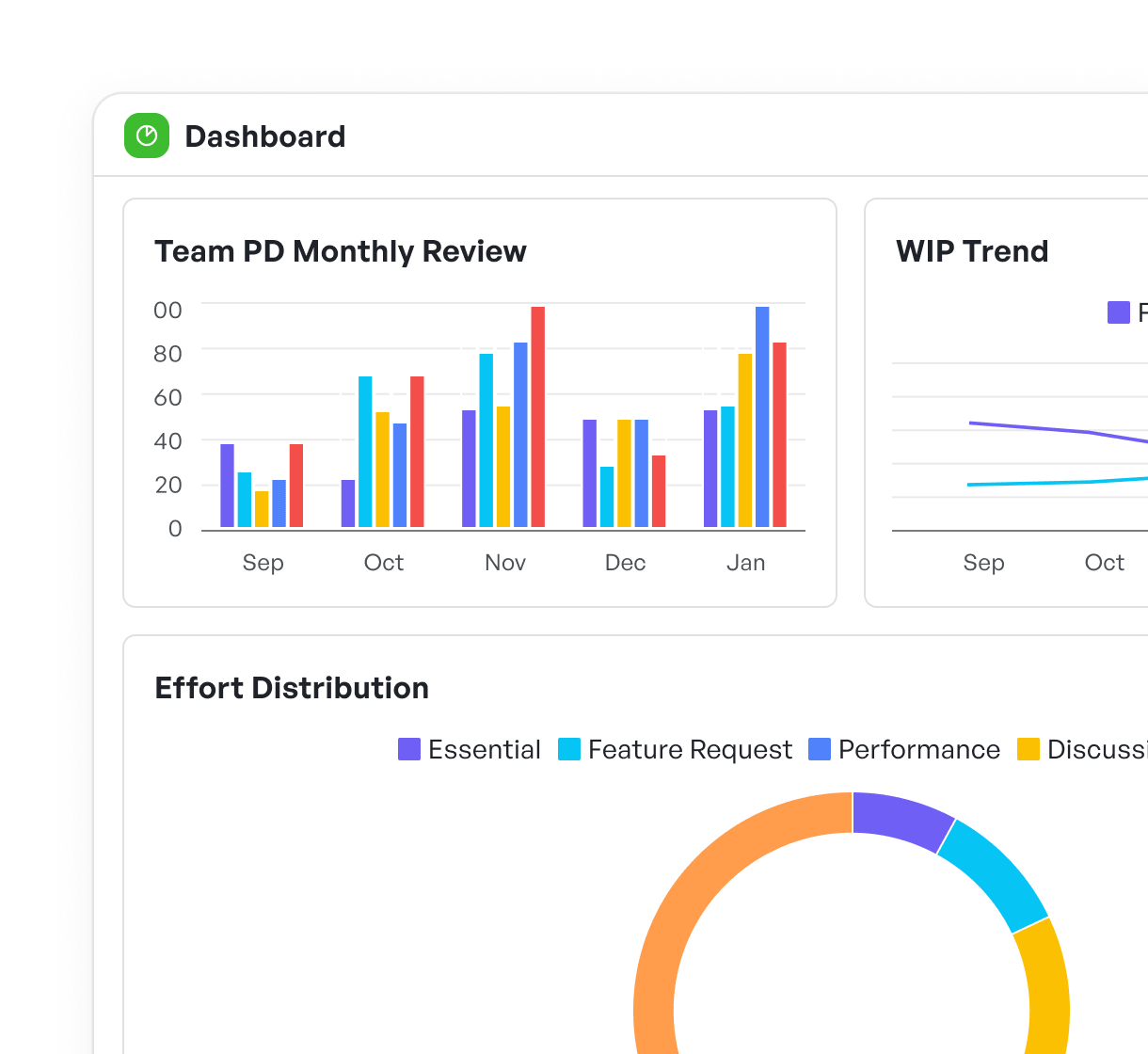Viewport: 1148px width, 1054px height.
Task: Click the yellow January bar
Action: pos(745,440)
